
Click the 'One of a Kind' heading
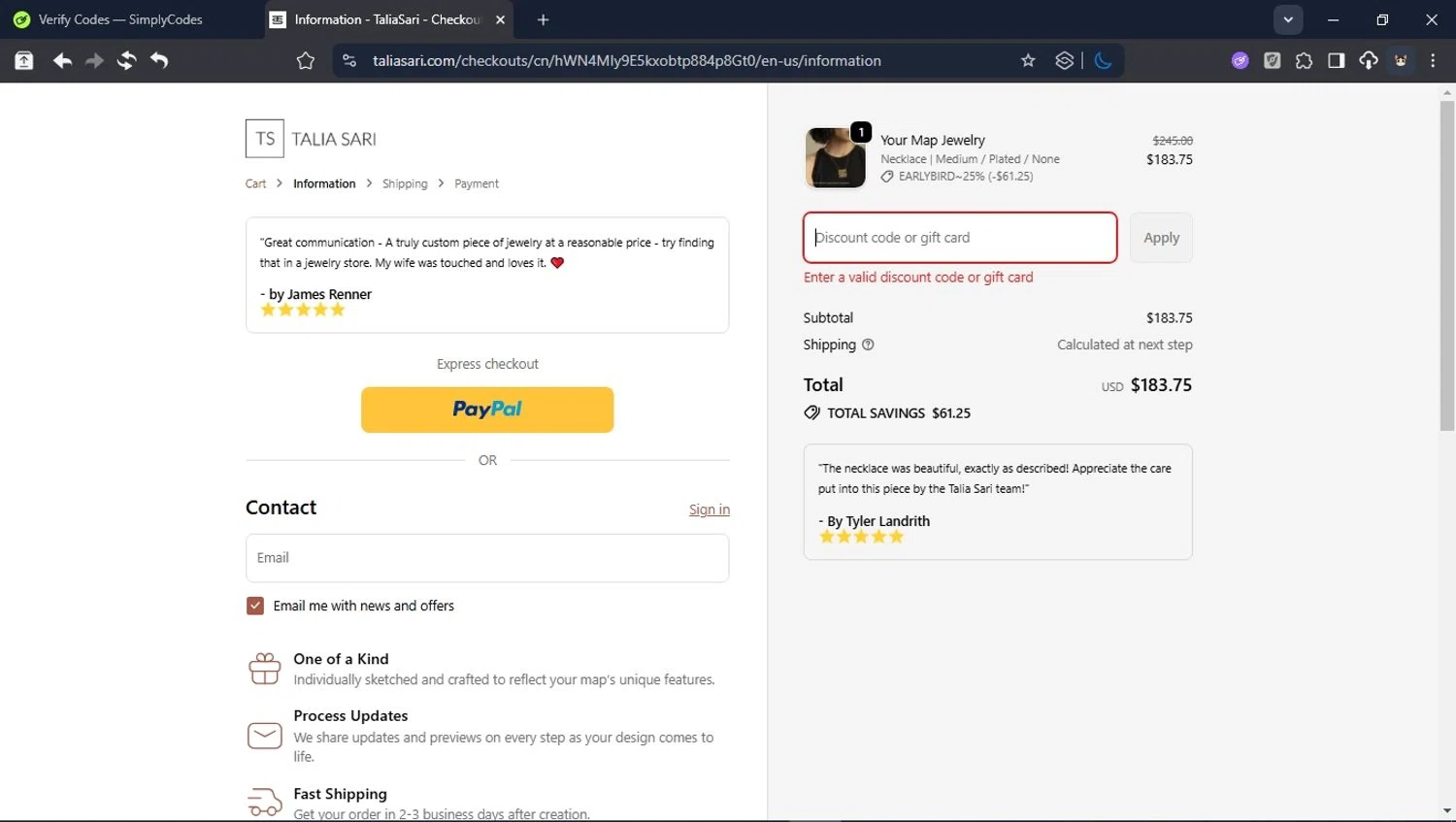[x=341, y=659]
